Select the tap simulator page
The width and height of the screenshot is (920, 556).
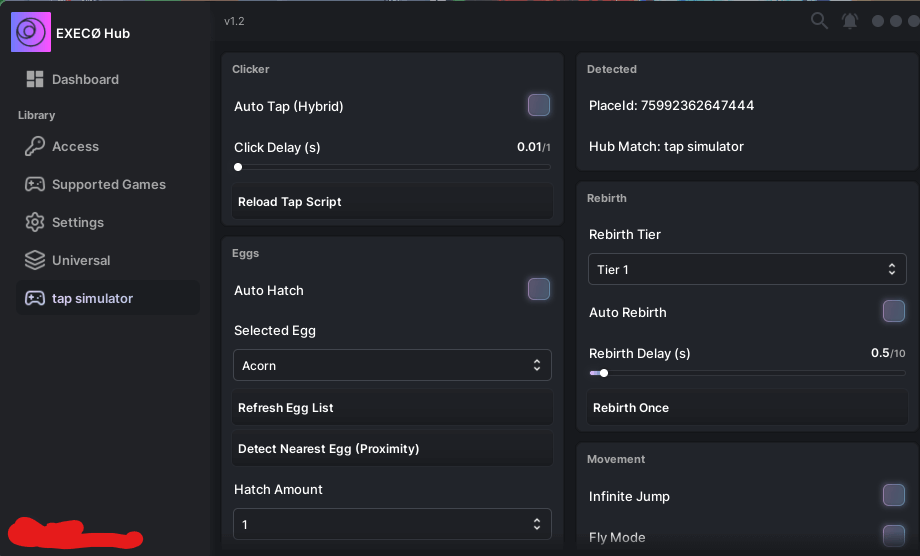click(108, 298)
